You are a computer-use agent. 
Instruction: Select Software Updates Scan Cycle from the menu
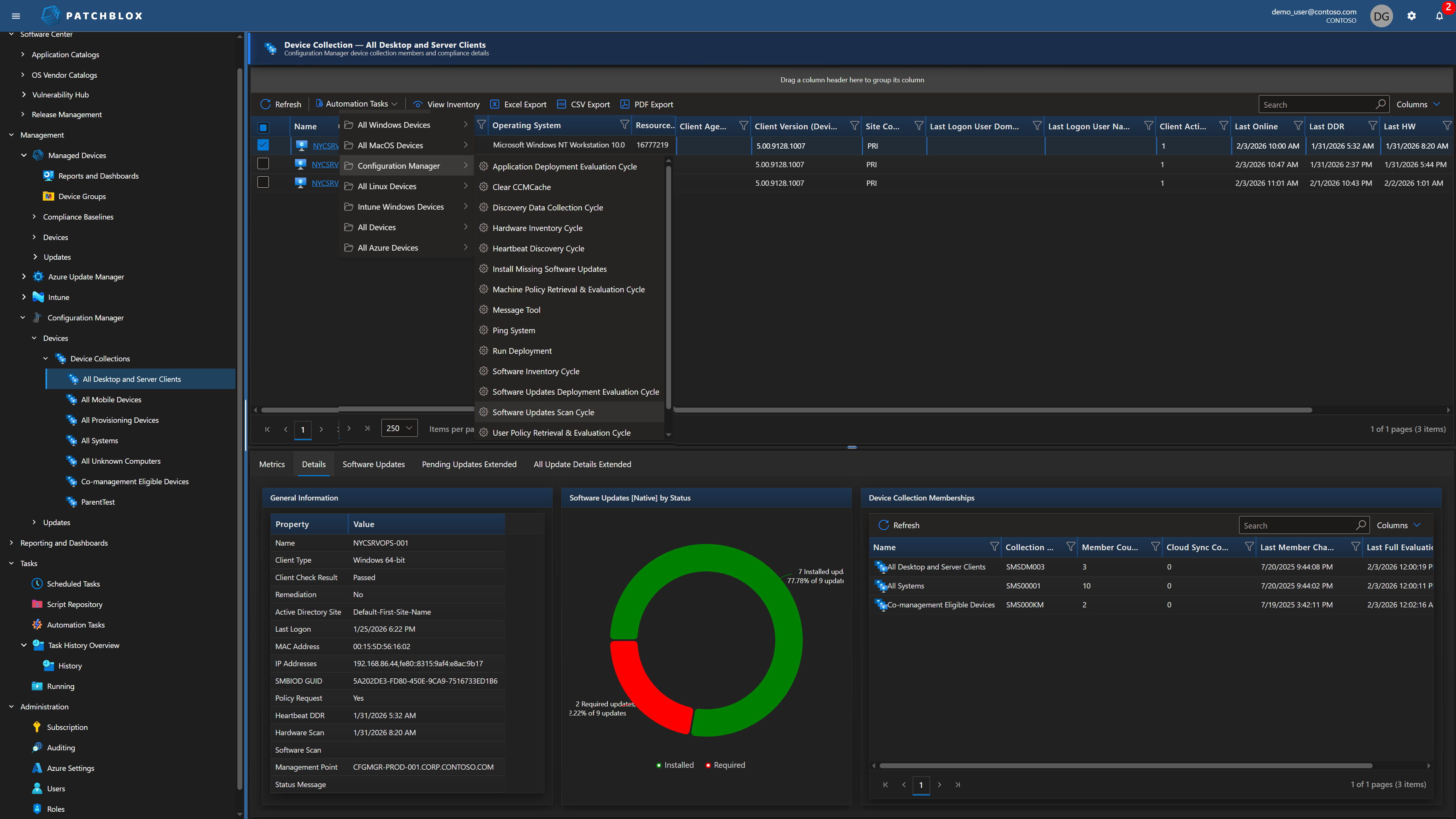(x=543, y=412)
